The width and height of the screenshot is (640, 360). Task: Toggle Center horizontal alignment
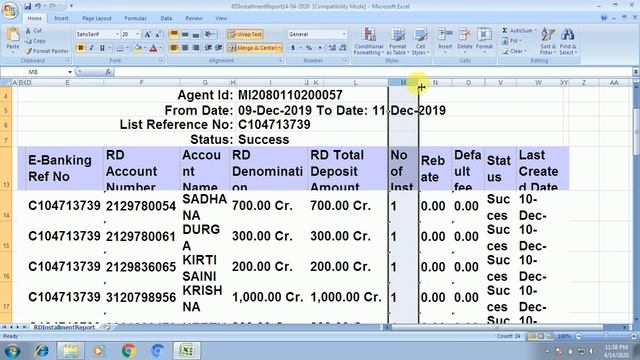click(185, 48)
